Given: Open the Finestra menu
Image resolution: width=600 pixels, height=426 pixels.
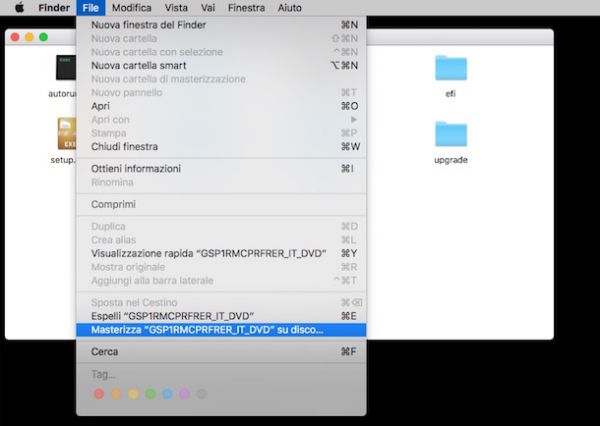Looking at the screenshot, I should (x=246, y=8).
